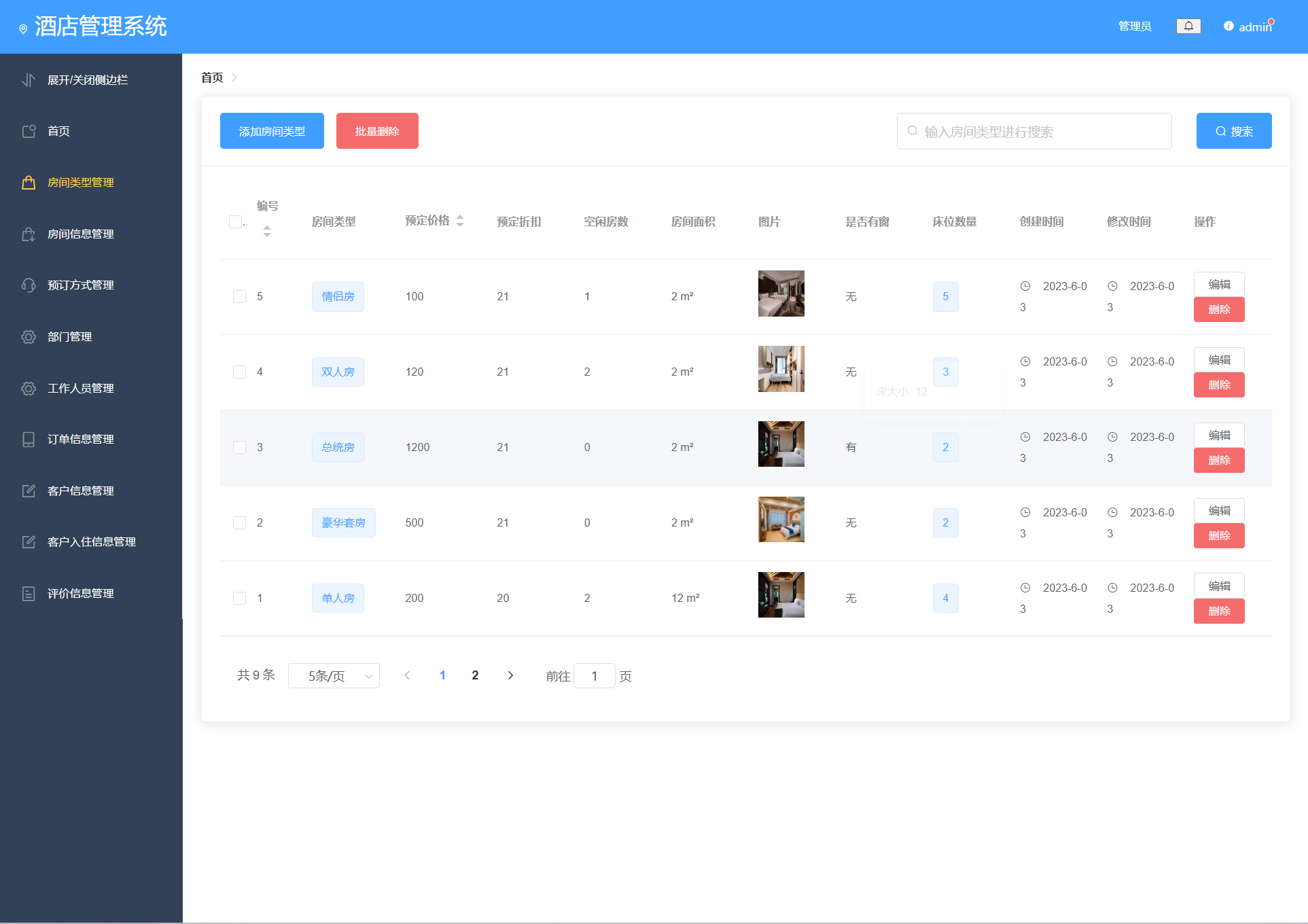Toggle the select-all checkbox in table header
The height and width of the screenshot is (924, 1308).
tap(235, 222)
